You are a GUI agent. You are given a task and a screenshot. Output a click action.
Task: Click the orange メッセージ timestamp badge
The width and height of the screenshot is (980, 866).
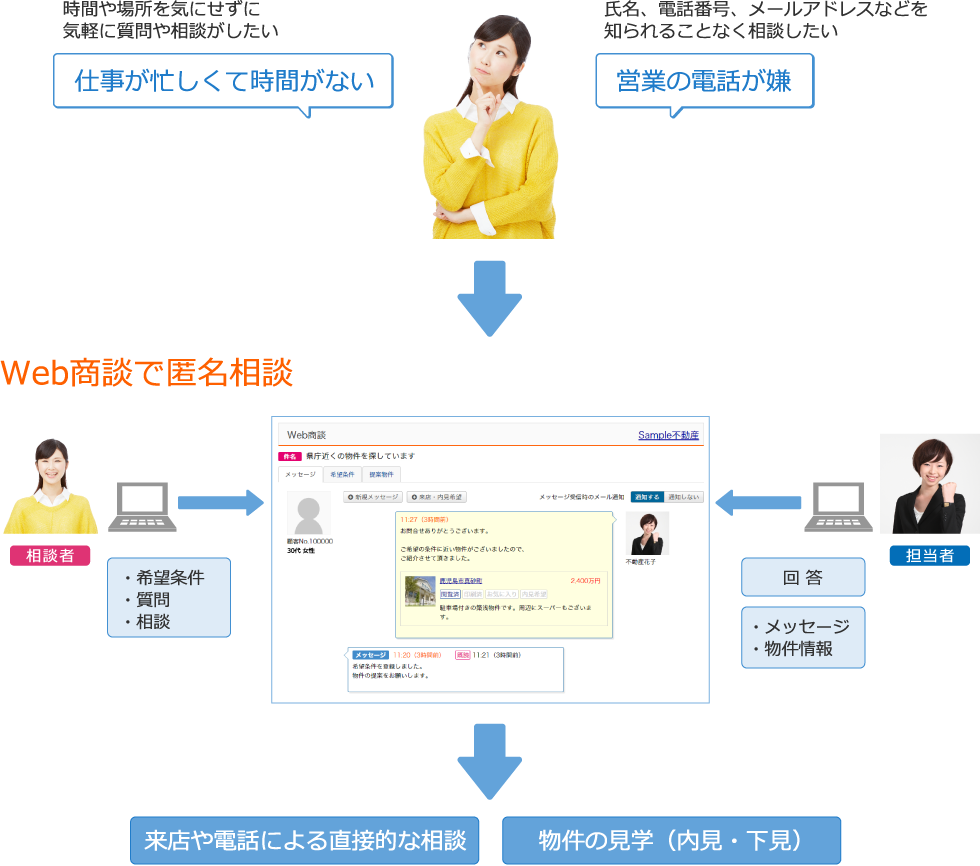(x=370, y=654)
